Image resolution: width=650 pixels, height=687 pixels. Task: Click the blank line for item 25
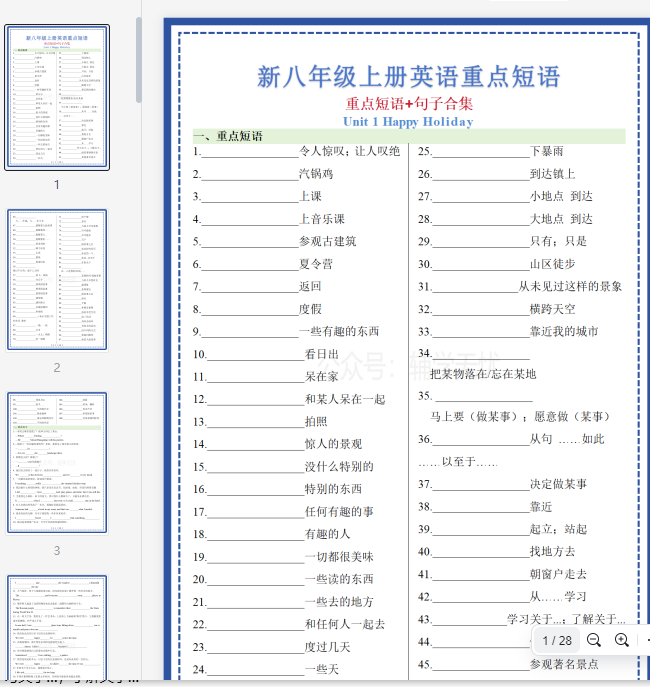(481, 156)
